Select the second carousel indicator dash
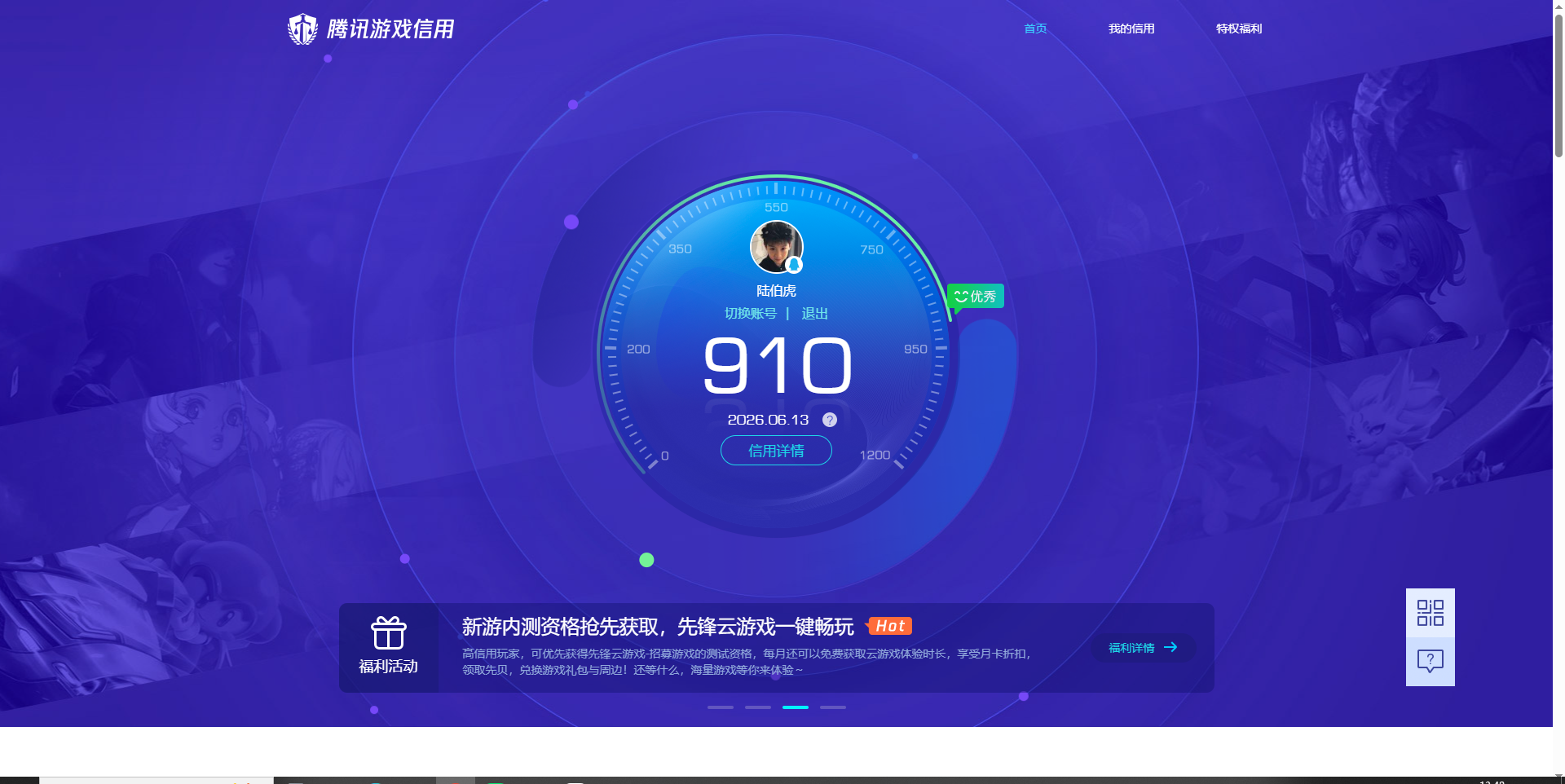Screen dimensions: 1565x784 point(758,707)
